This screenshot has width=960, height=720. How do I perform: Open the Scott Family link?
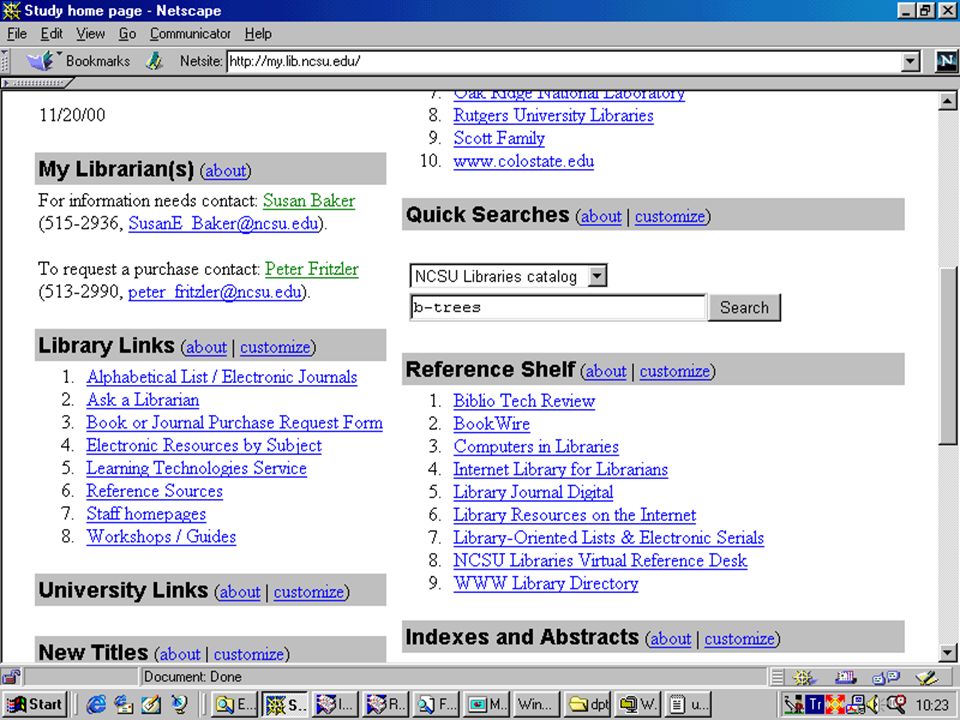click(x=499, y=138)
